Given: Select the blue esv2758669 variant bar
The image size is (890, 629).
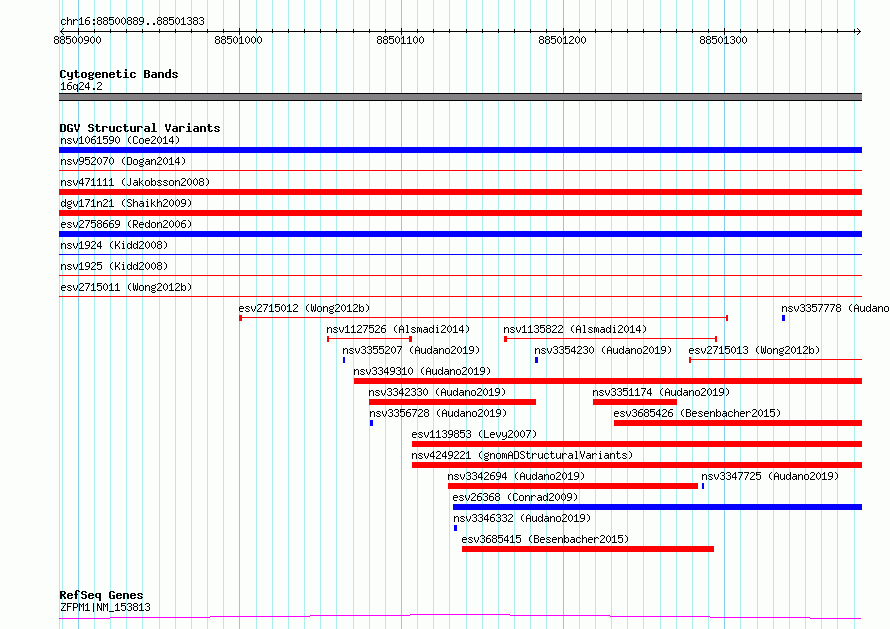Looking at the screenshot, I should [x=460, y=234].
